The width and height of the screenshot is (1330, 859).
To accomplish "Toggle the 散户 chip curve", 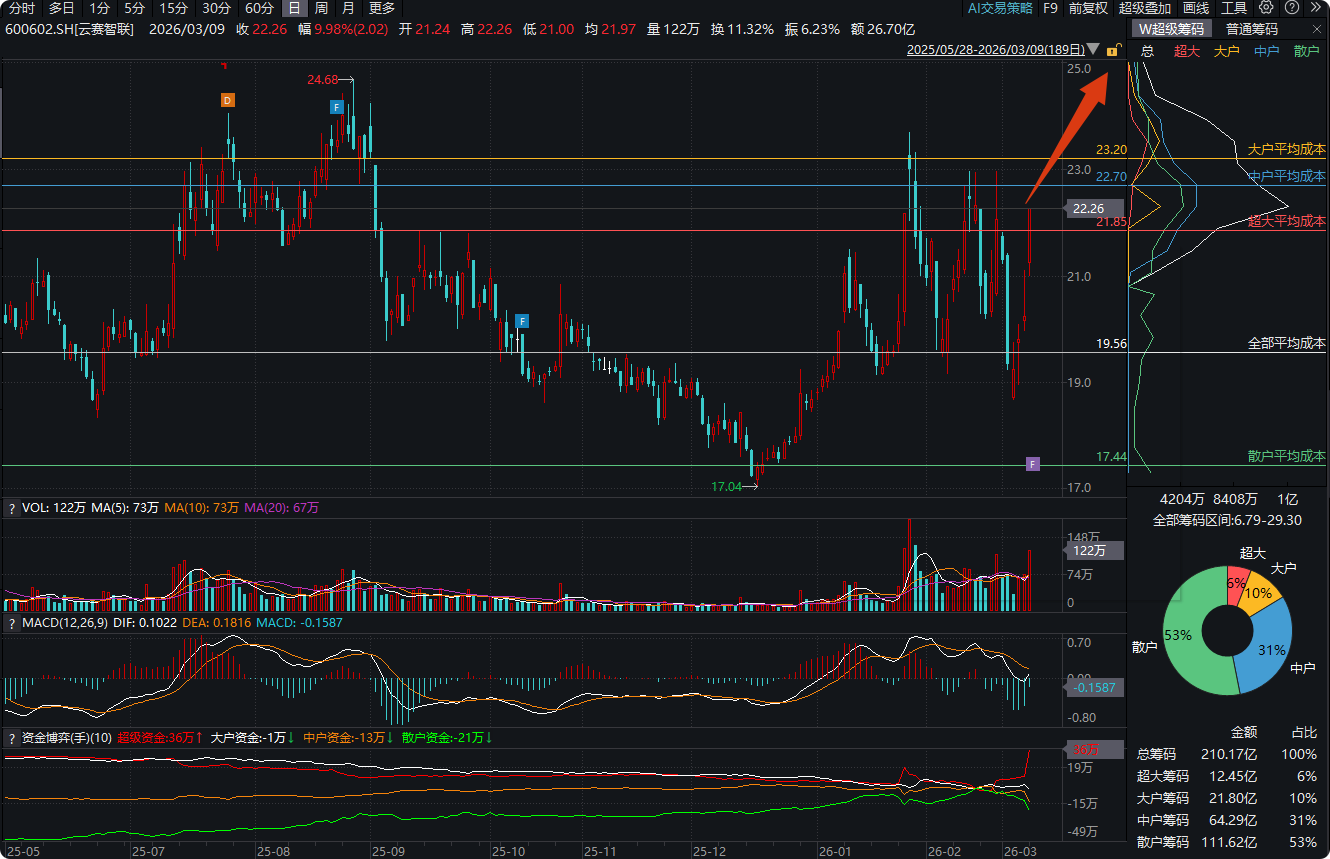I will pos(1306,51).
